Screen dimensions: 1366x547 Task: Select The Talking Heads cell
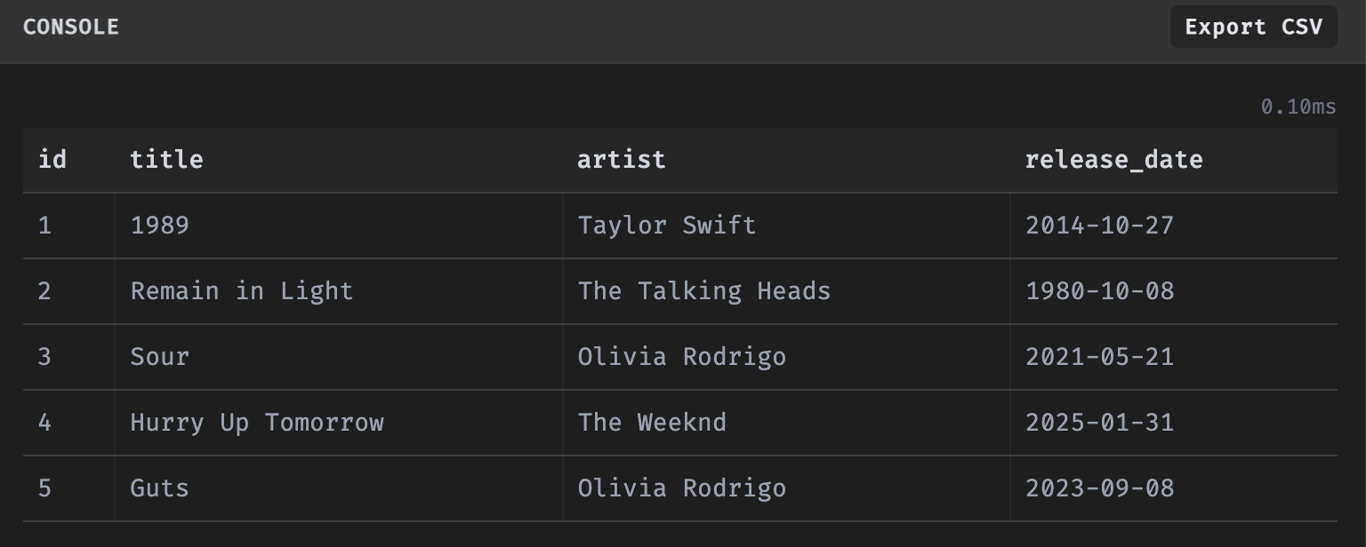coord(704,291)
